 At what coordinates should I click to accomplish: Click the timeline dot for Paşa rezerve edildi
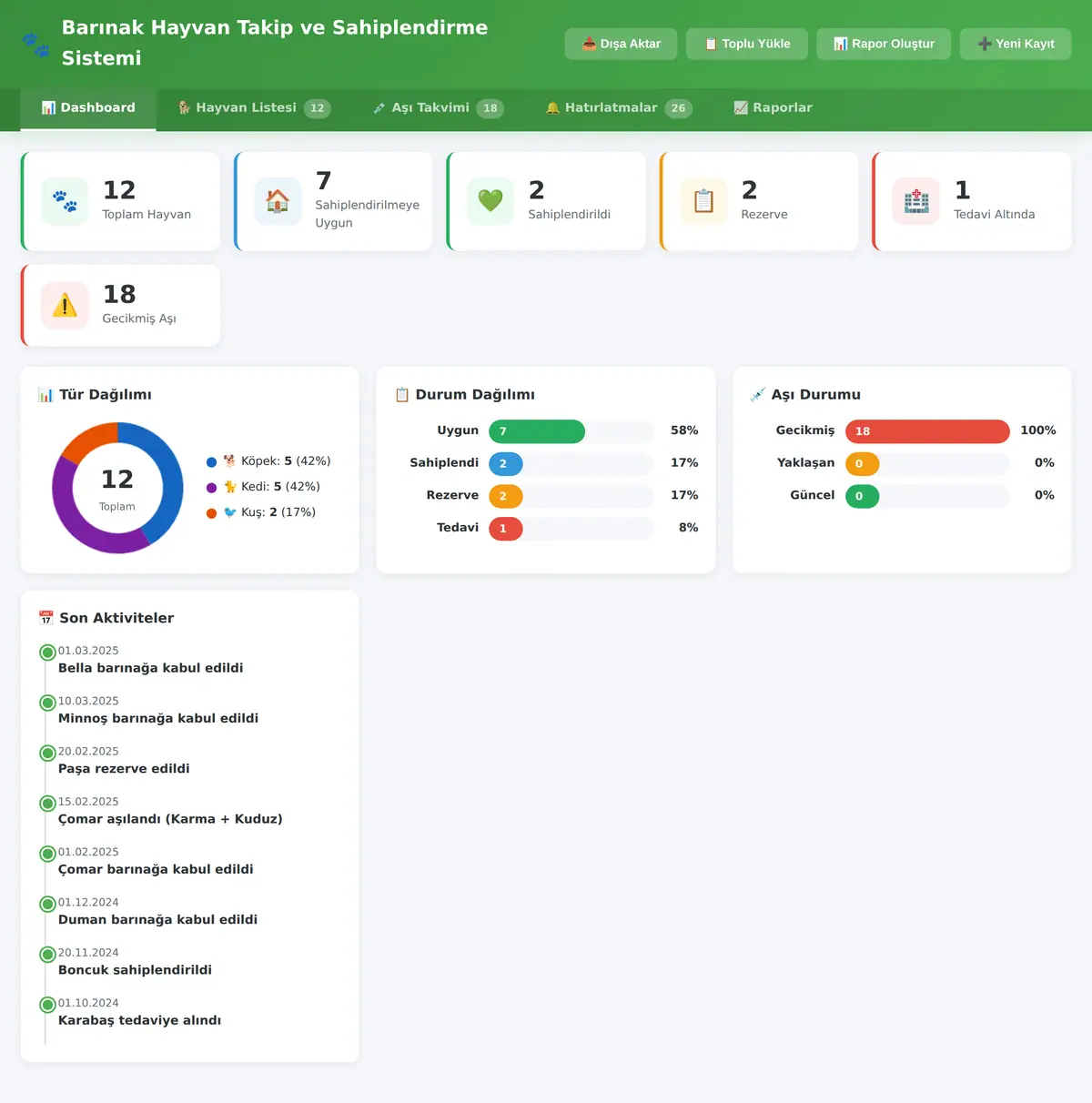tap(48, 753)
